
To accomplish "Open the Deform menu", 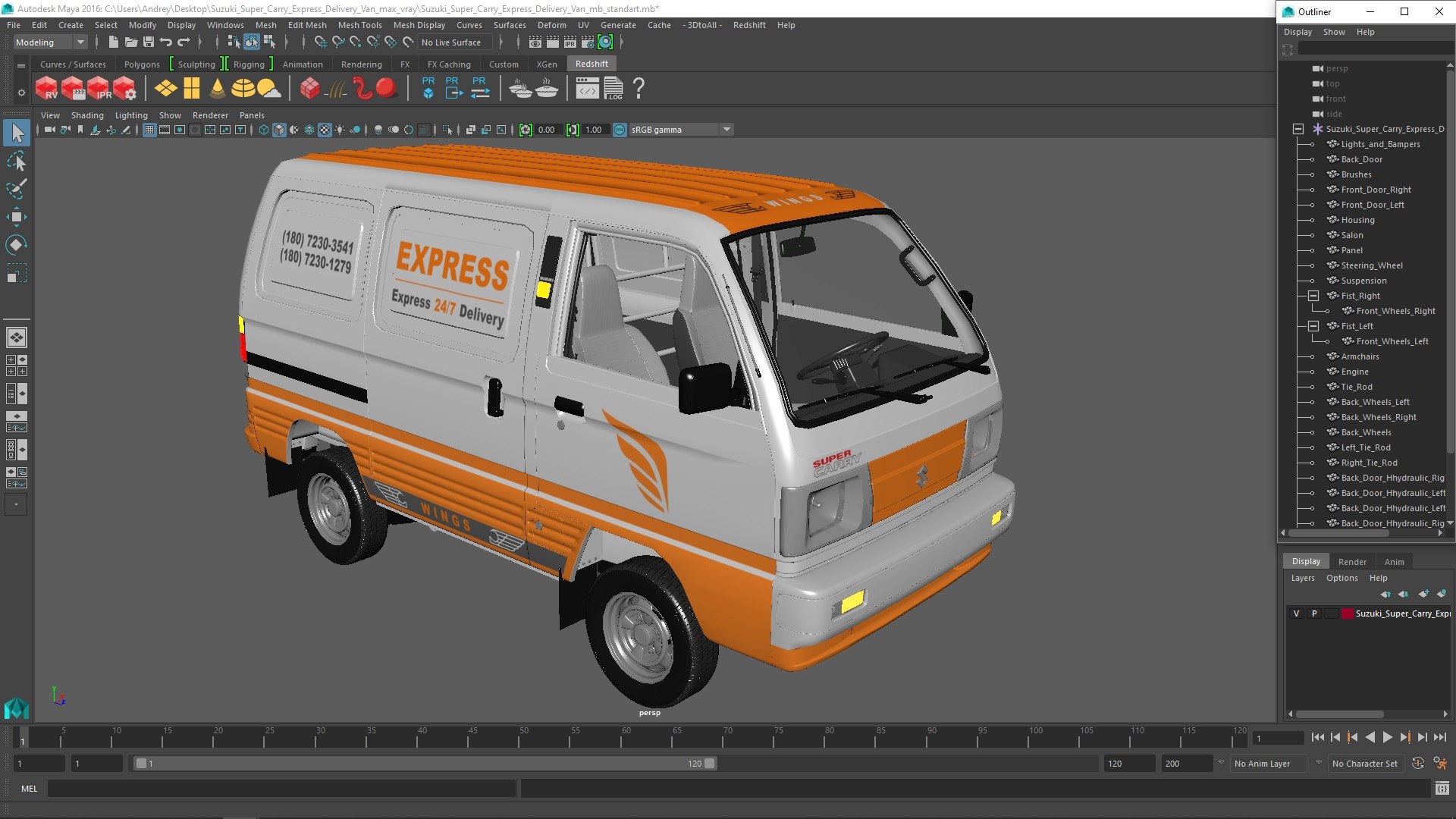I will 551,25.
